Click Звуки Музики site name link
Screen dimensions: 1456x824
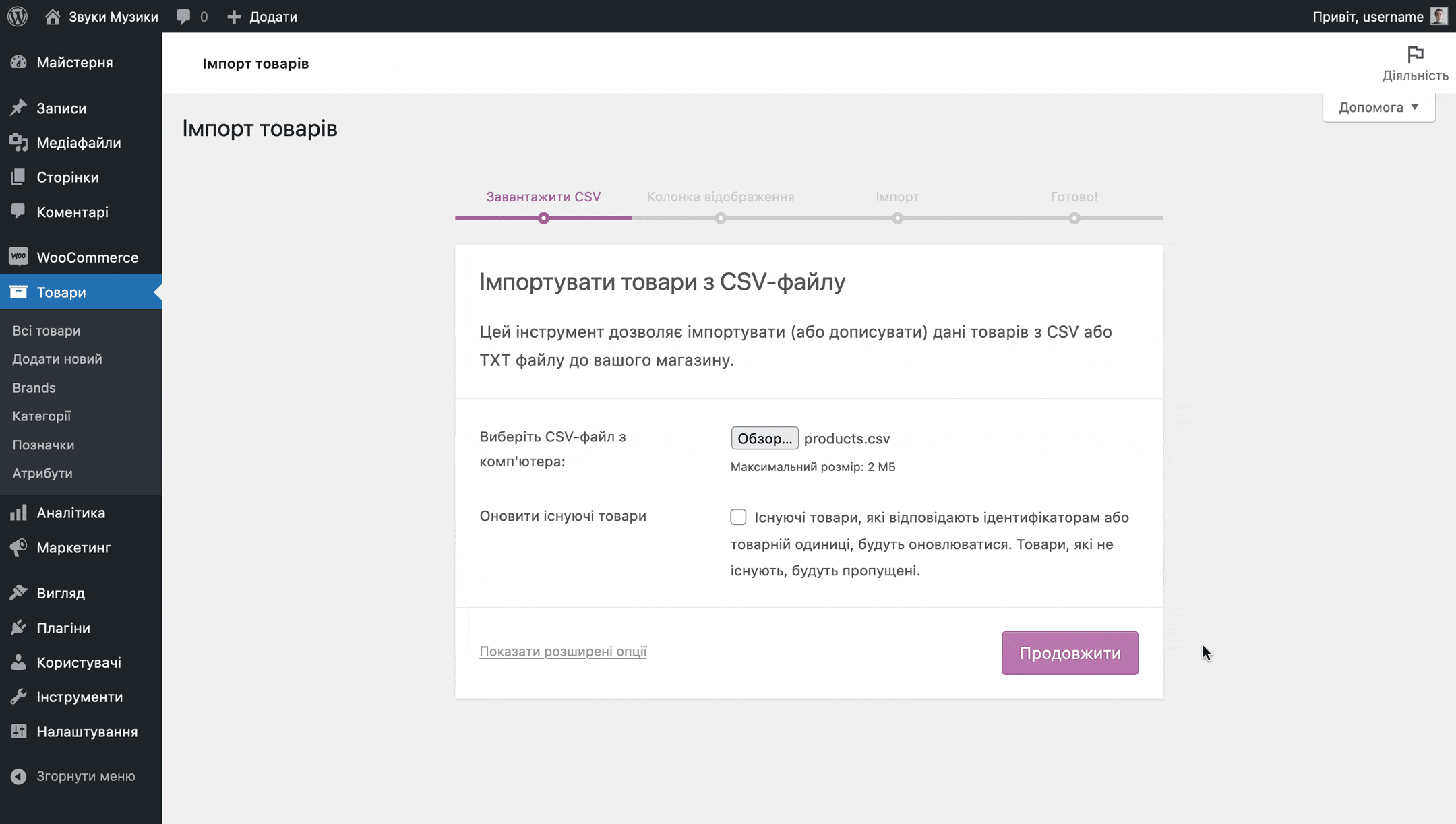point(113,16)
